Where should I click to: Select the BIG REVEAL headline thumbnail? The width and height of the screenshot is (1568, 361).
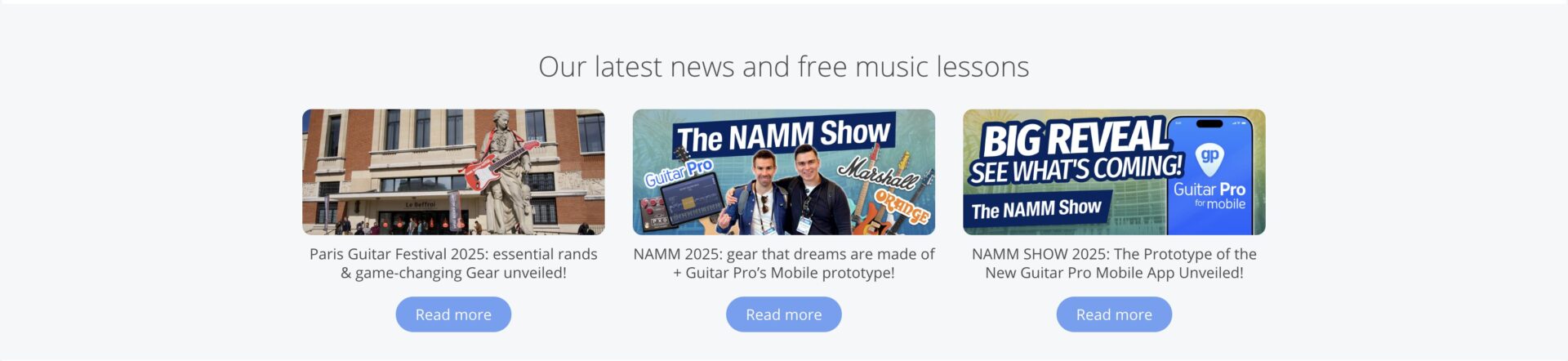tap(1114, 172)
